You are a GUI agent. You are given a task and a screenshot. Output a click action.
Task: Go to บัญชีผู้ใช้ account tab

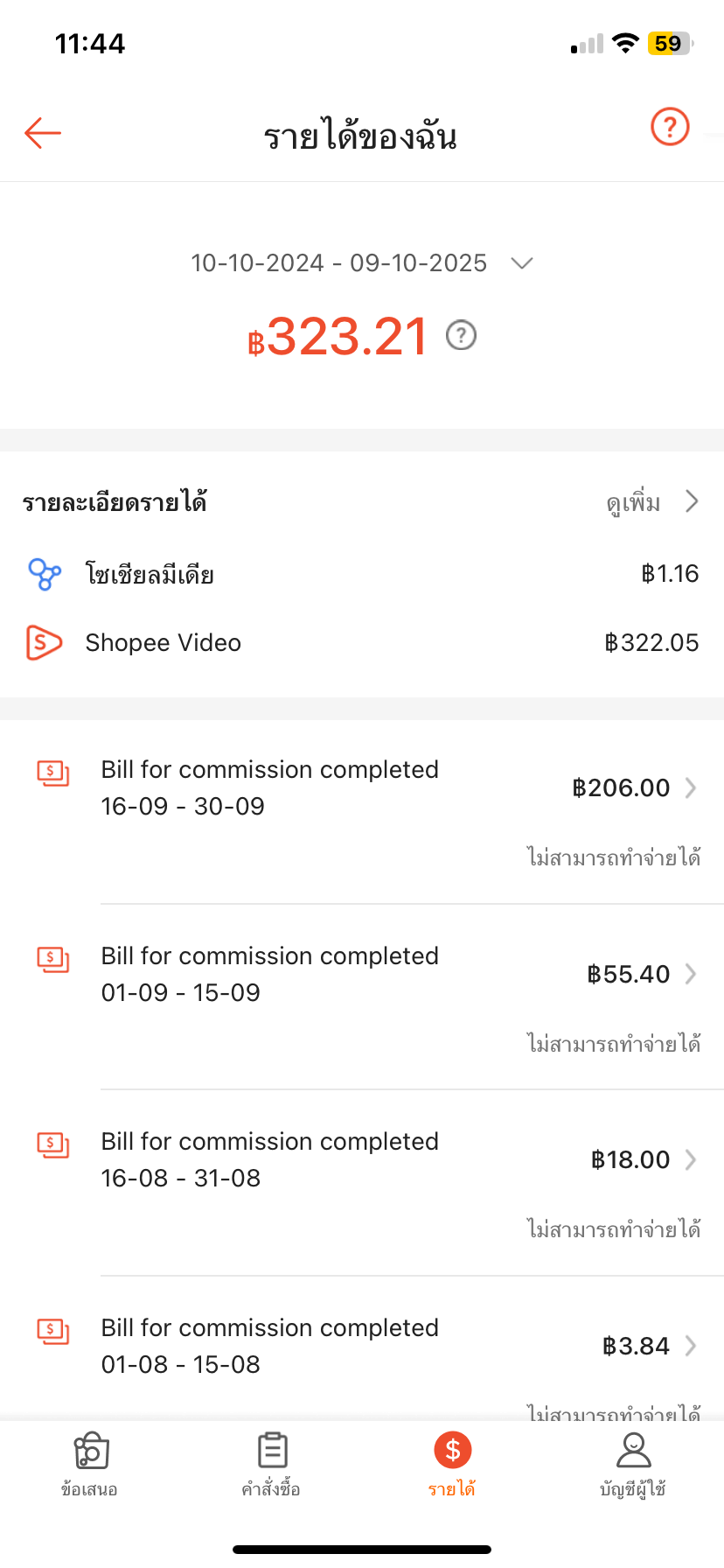[633, 1464]
